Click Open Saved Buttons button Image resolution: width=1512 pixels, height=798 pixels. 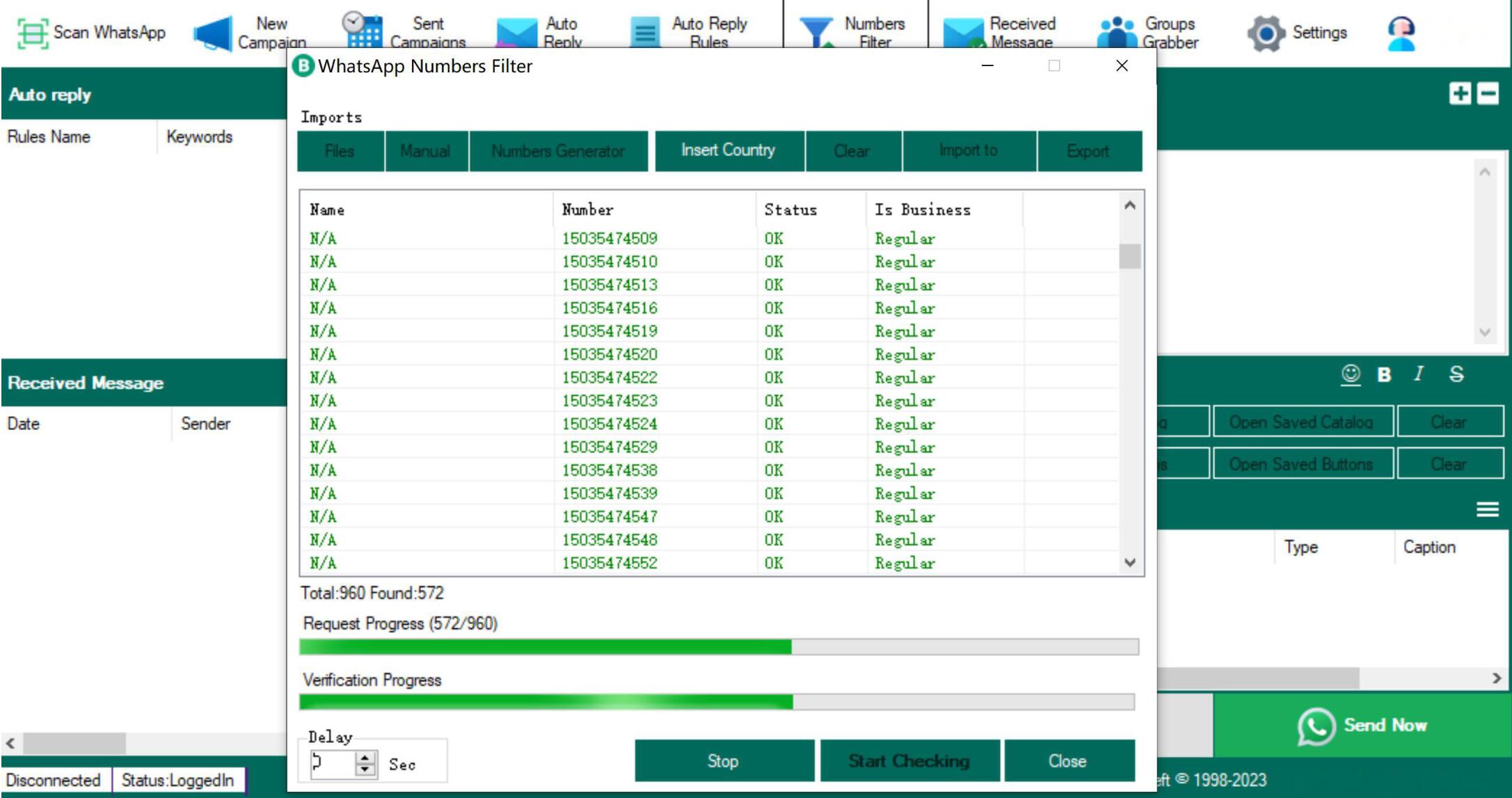click(1303, 464)
